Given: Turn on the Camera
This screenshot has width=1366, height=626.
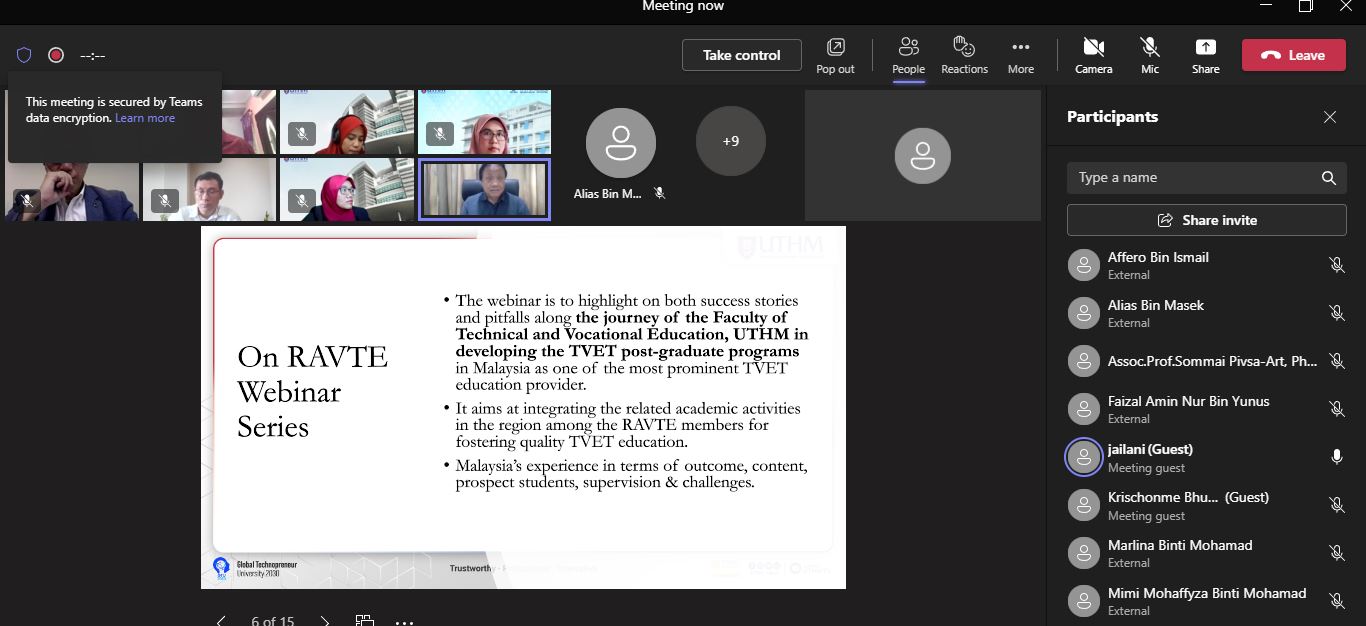Looking at the screenshot, I should click(x=1093, y=56).
